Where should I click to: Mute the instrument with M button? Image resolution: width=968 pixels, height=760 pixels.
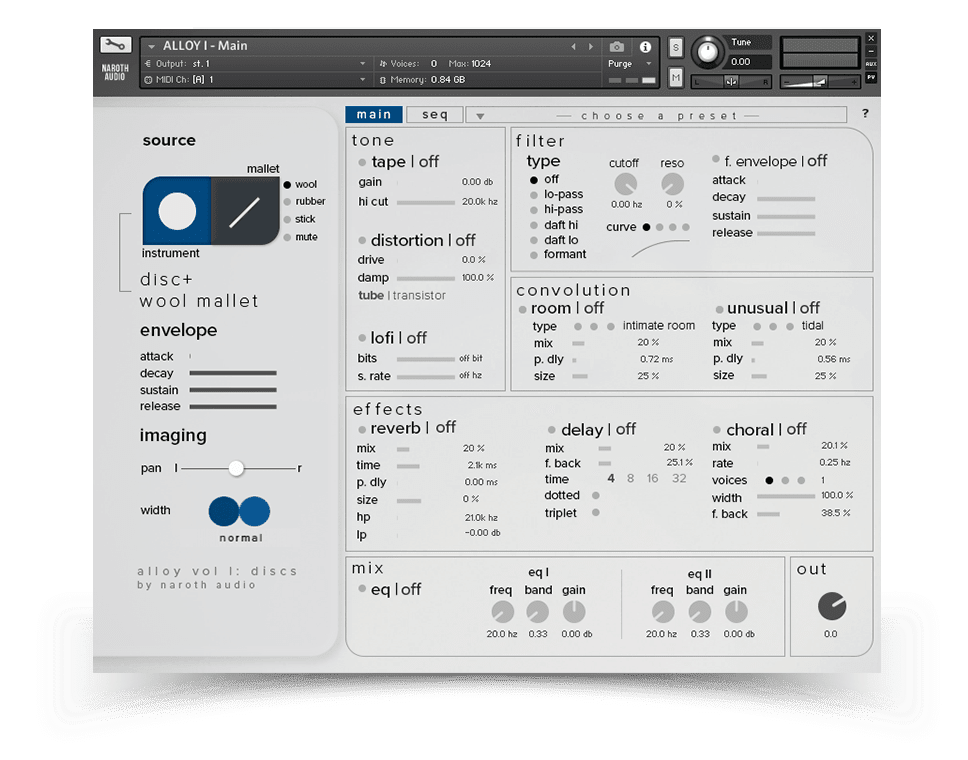pos(676,78)
